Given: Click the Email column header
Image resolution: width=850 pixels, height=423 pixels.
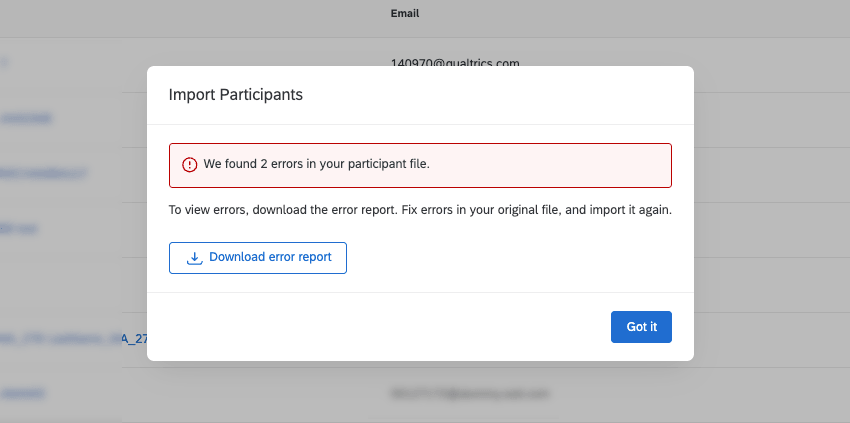Looking at the screenshot, I should [x=405, y=14].
